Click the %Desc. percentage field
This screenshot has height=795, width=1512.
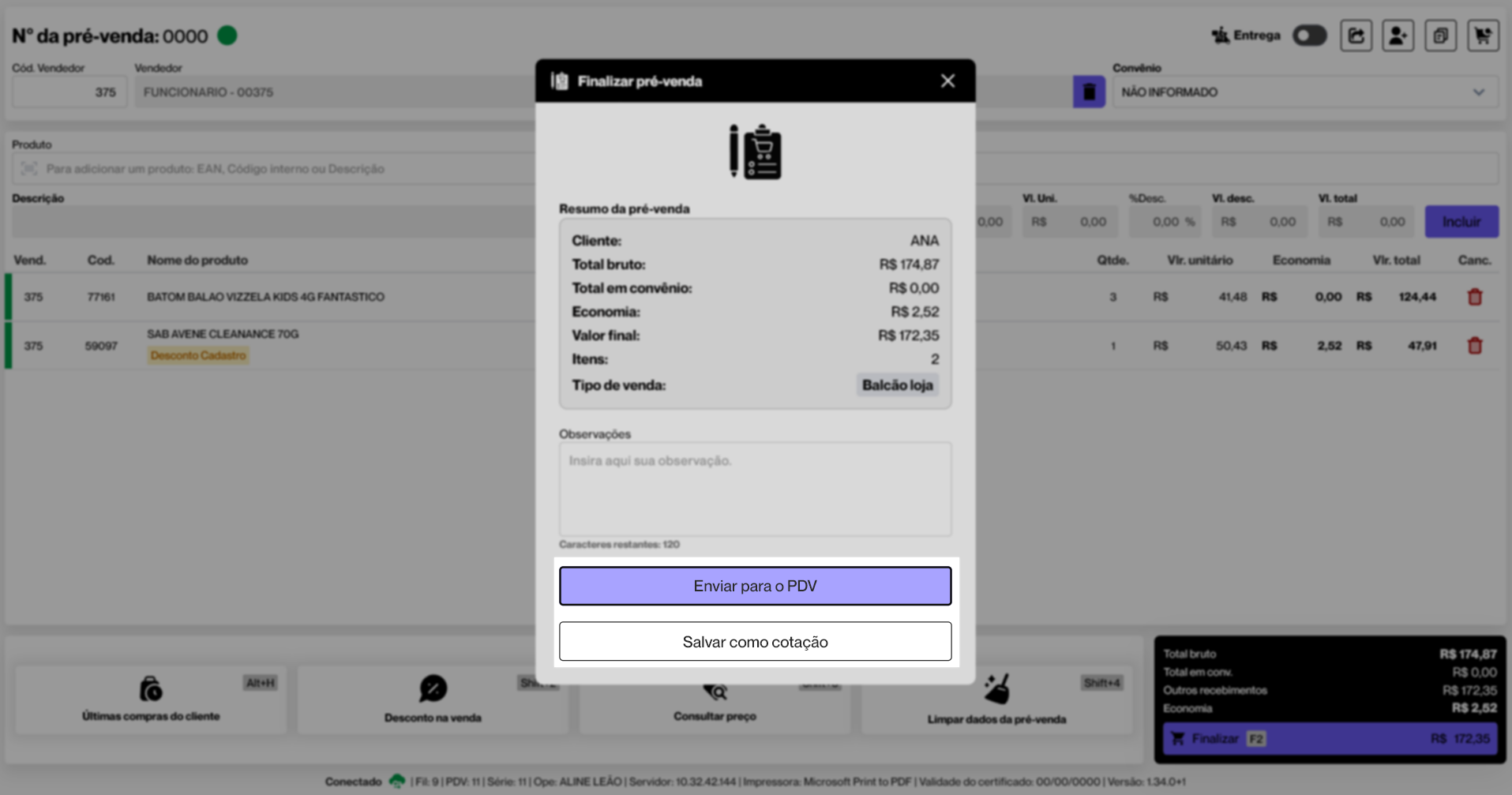pos(1164,222)
